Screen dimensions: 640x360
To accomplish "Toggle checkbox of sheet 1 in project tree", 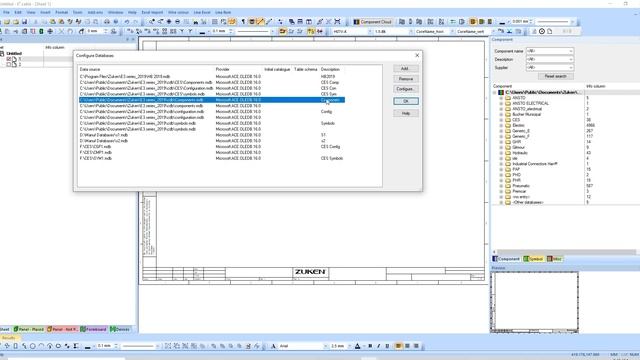I will (x=9, y=59).
